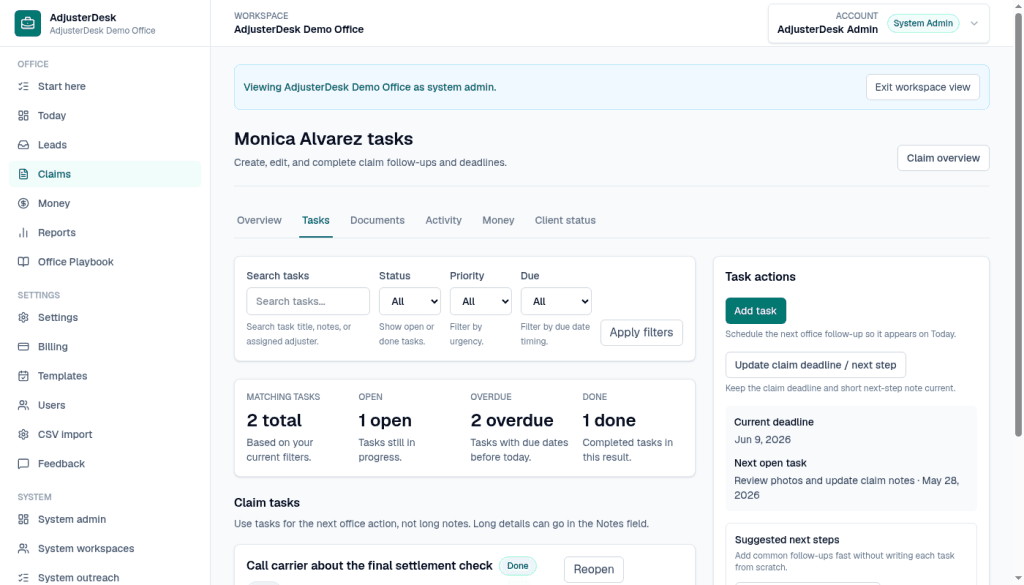1024x585 pixels.
Task: Open CSV import sidebar item
Action: point(104,434)
